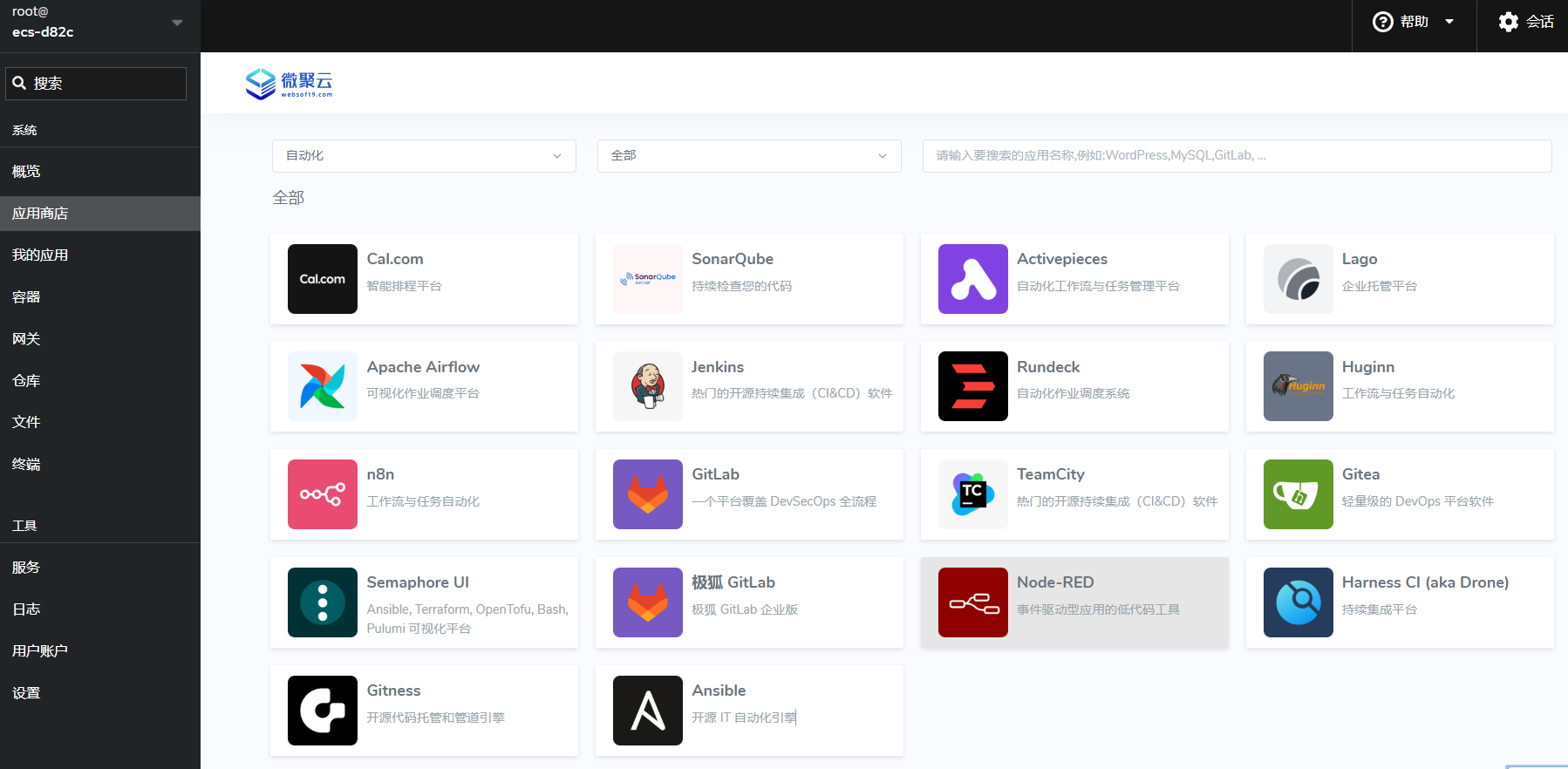Click the n8n pink workflow icon

322,494
